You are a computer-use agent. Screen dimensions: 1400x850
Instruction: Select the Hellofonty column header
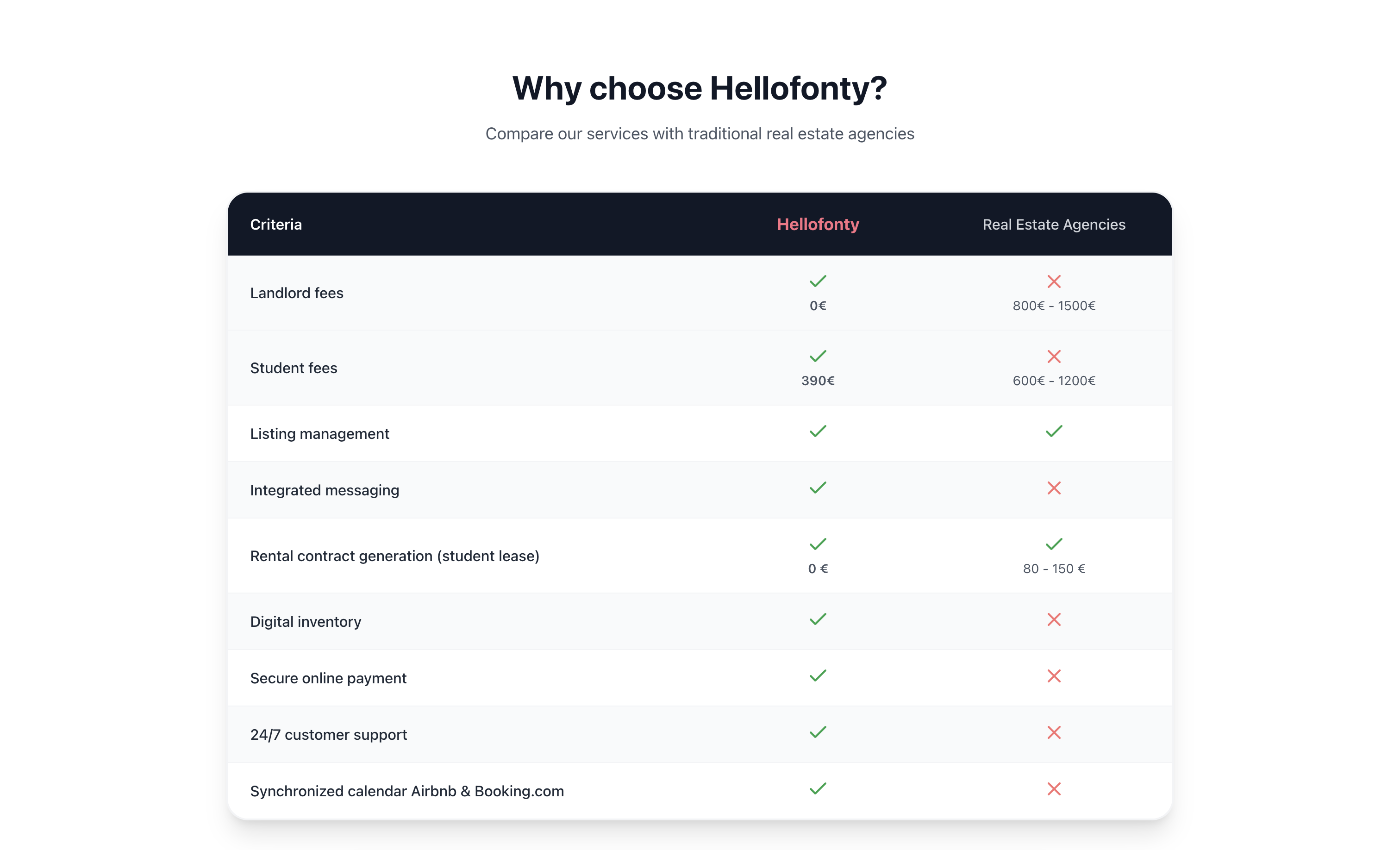point(818,225)
